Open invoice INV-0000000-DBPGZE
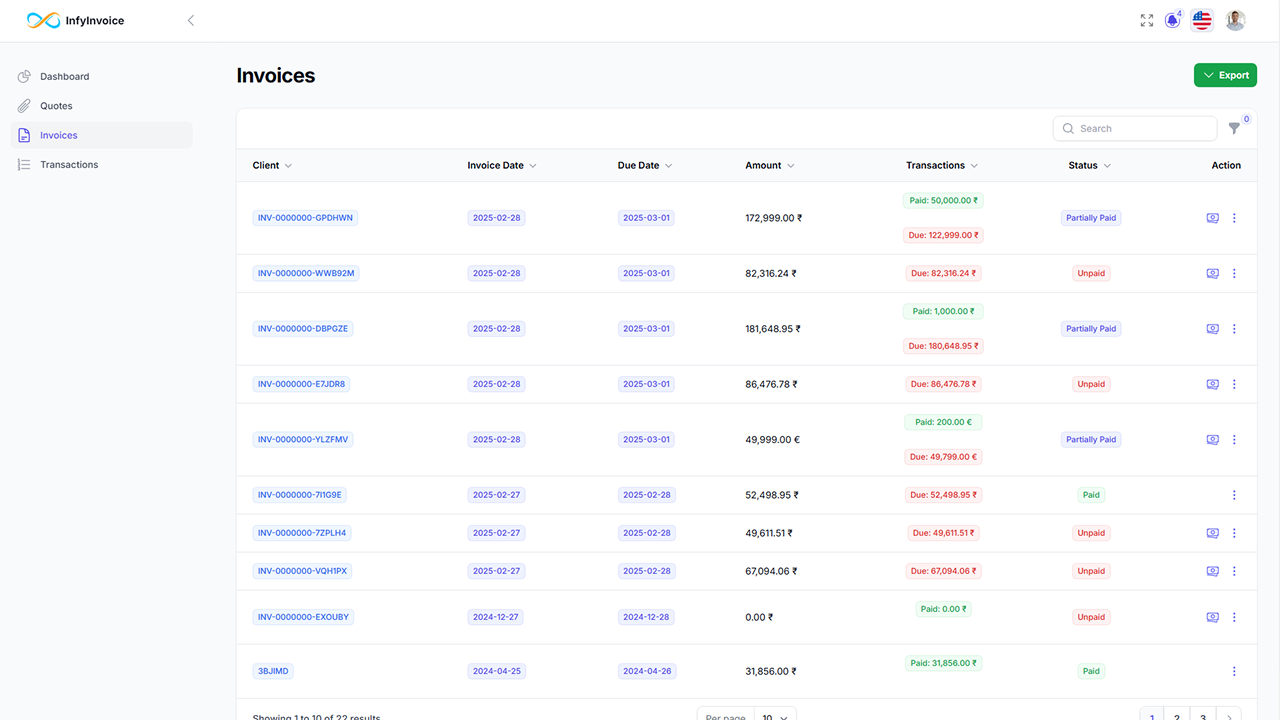 click(302, 328)
